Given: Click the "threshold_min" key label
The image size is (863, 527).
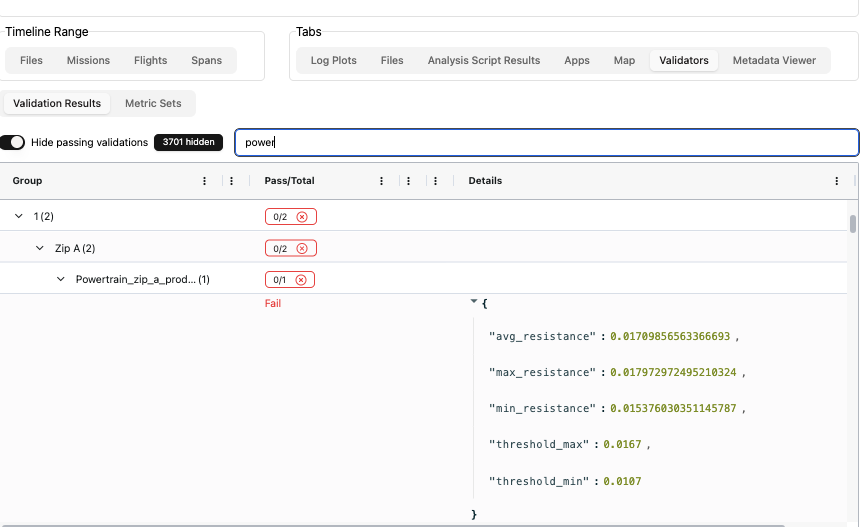Looking at the screenshot, I should (x=539, y=481).
